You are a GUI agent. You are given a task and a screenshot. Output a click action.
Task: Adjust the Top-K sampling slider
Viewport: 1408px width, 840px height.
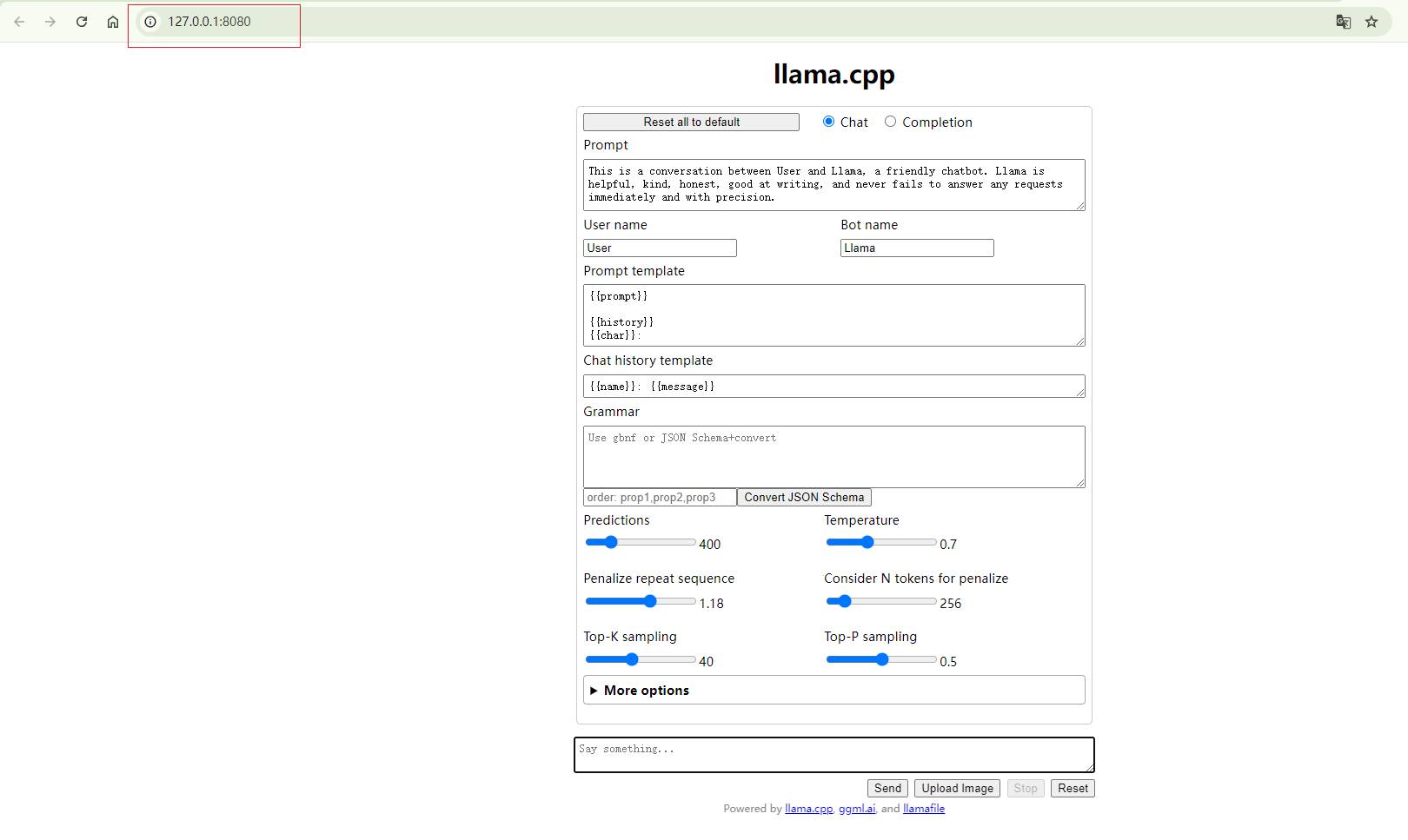pyautogui.click(x=641, y=659)
